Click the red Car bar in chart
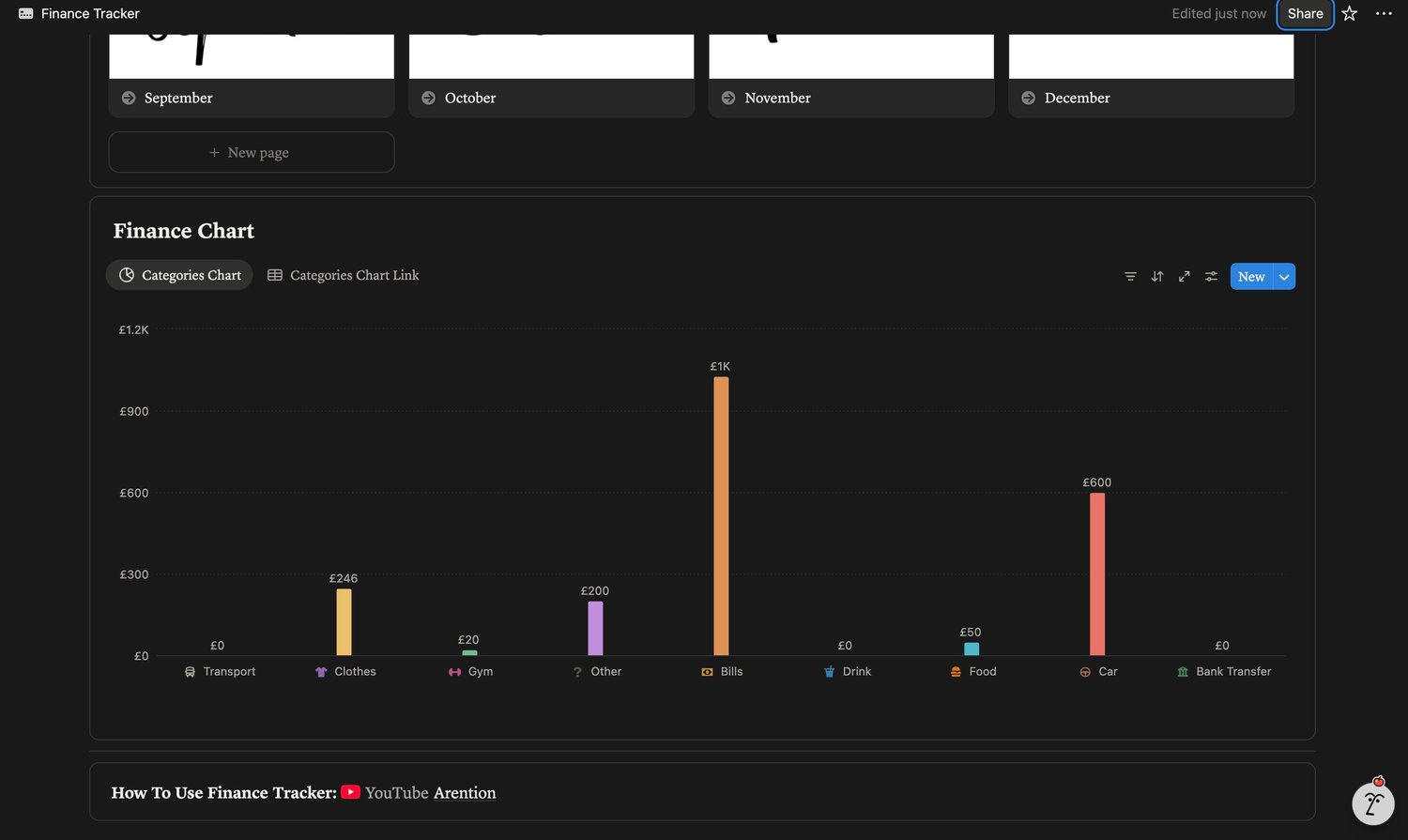1408x840 pixels. pos(1097,574)
